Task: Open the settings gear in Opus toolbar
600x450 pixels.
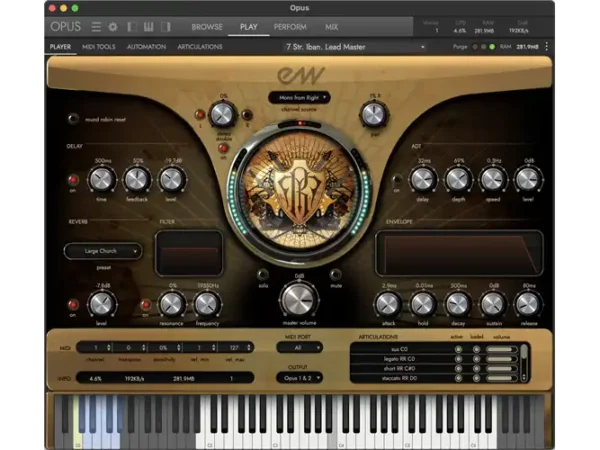Action: (113, 27)
